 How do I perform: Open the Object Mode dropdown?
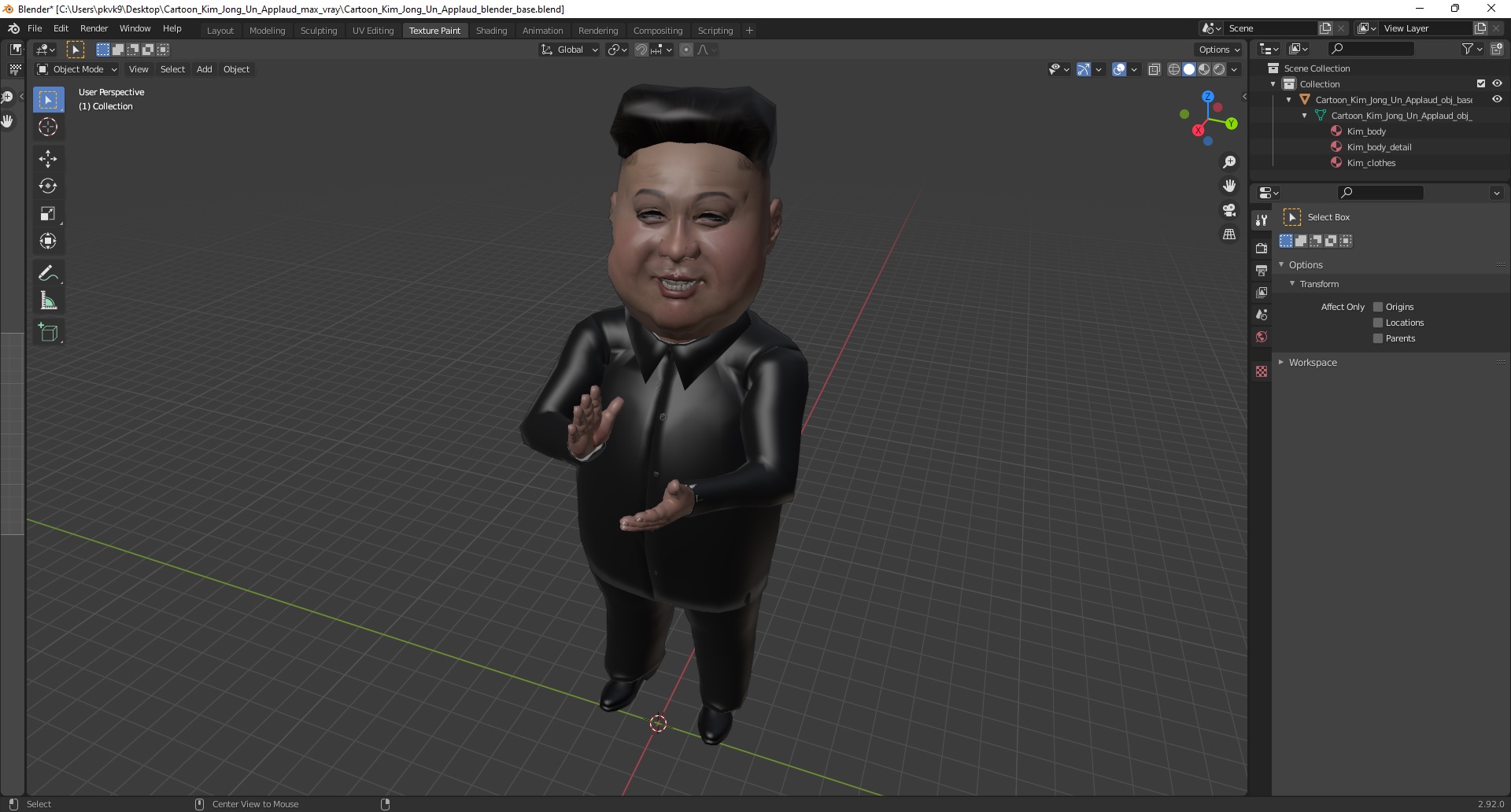click(77, 69)
